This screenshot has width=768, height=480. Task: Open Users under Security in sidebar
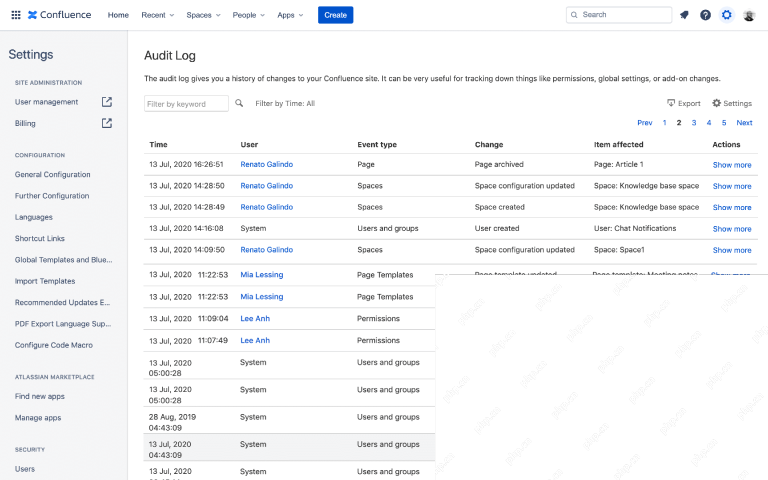click(x=24, y=469)
